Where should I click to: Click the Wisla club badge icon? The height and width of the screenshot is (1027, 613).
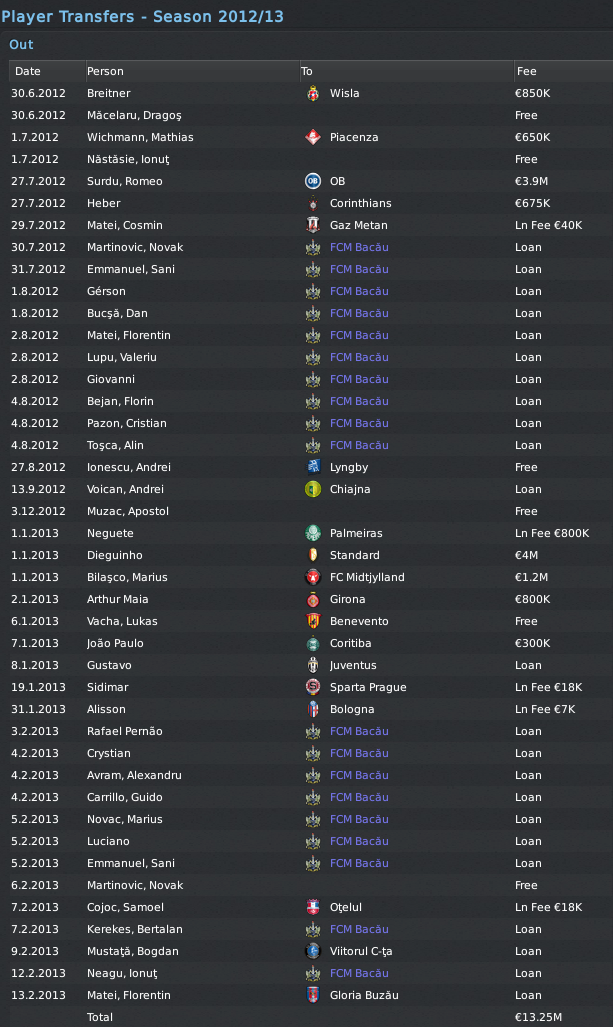312,93
